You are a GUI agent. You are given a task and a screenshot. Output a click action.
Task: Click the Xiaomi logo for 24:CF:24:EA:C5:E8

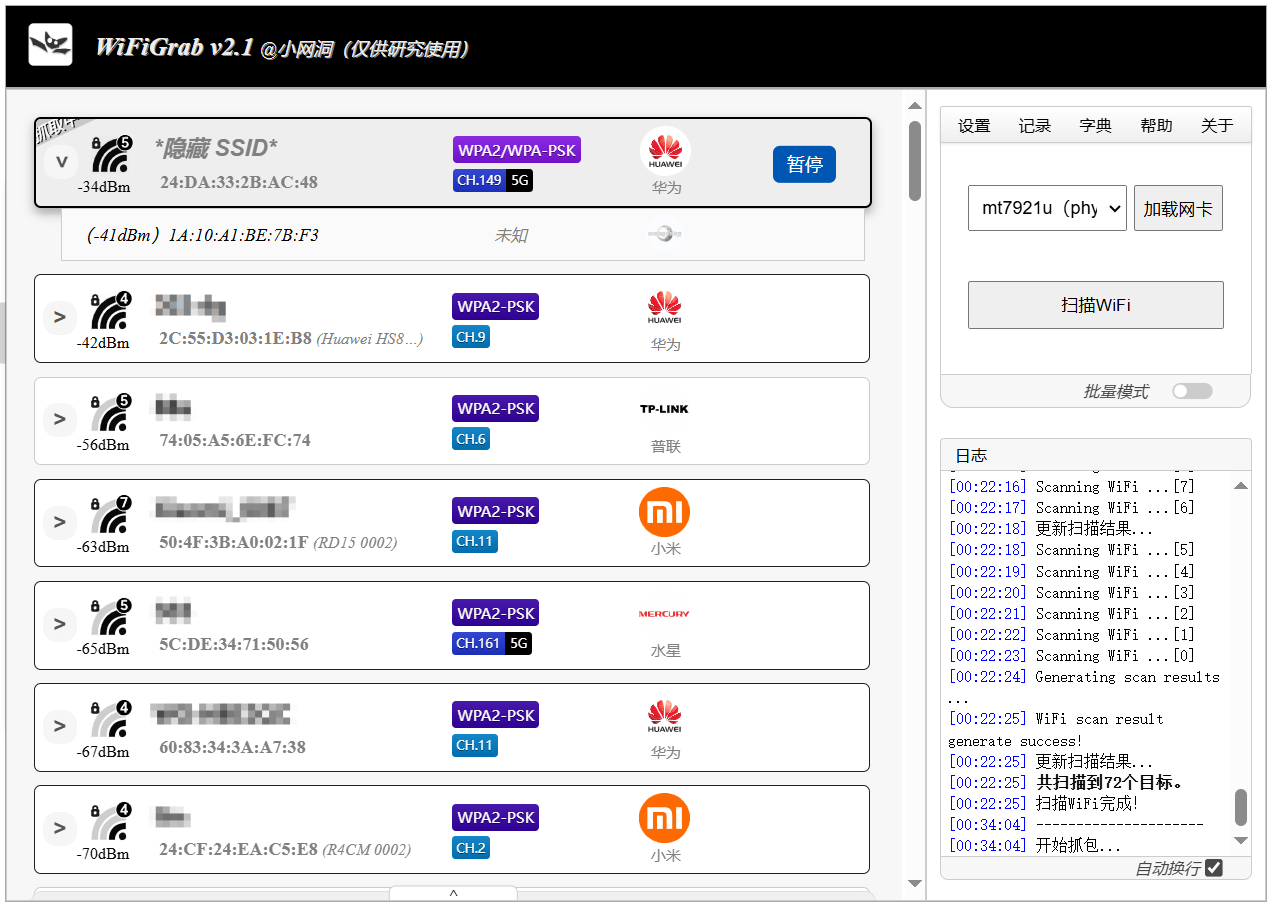[x=665, y=819]
